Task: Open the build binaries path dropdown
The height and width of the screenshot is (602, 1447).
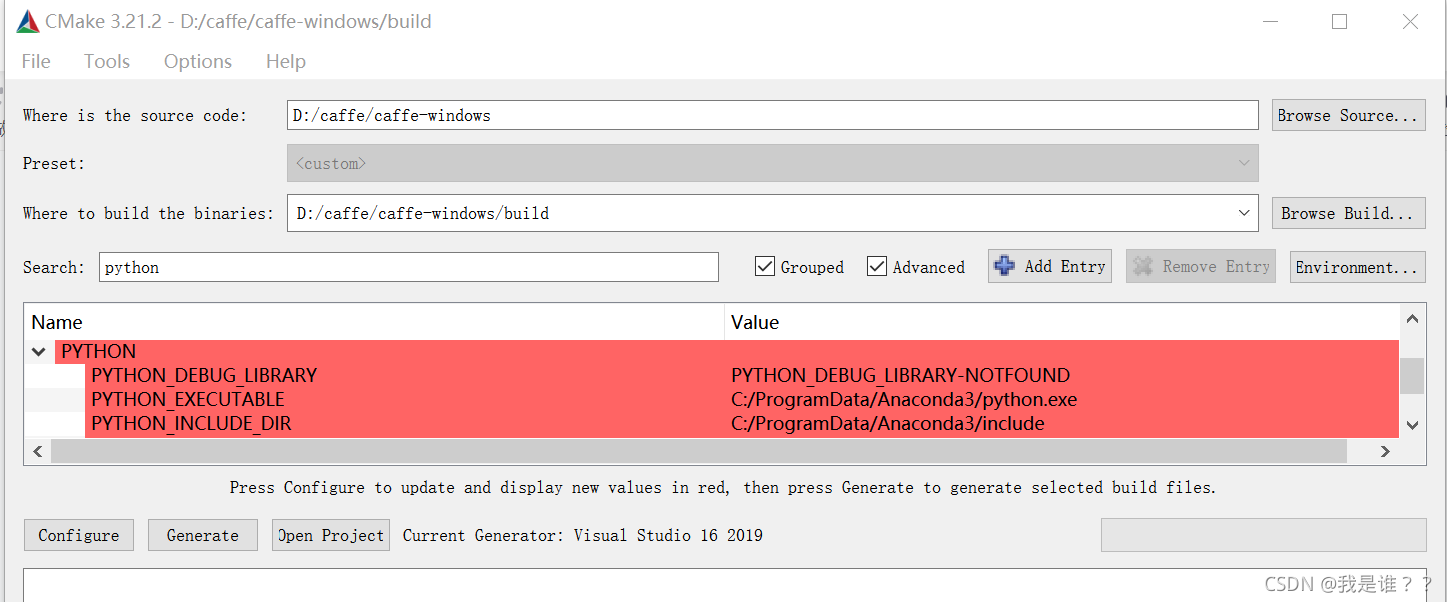Action: pos(1244,213)
